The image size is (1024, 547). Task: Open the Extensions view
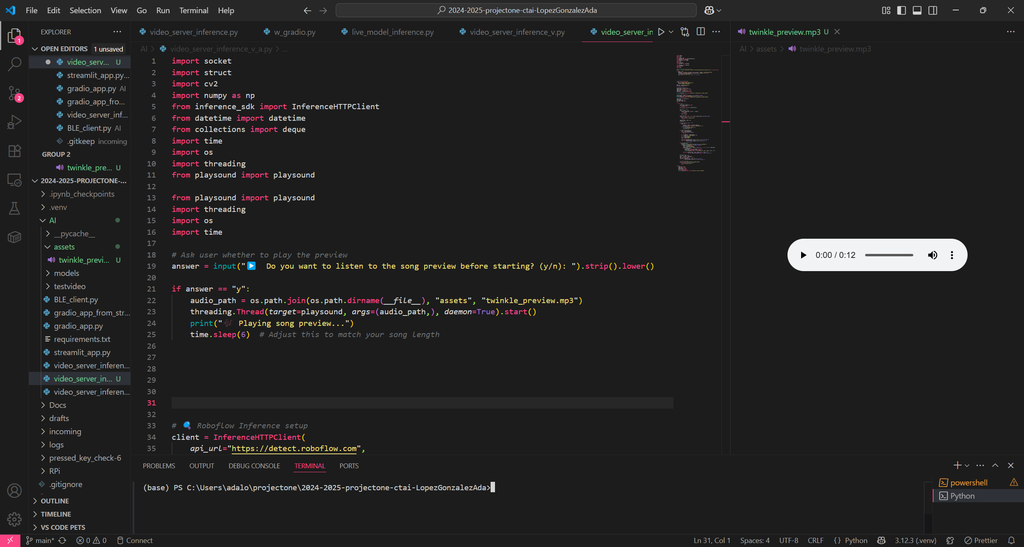point(15,151)
